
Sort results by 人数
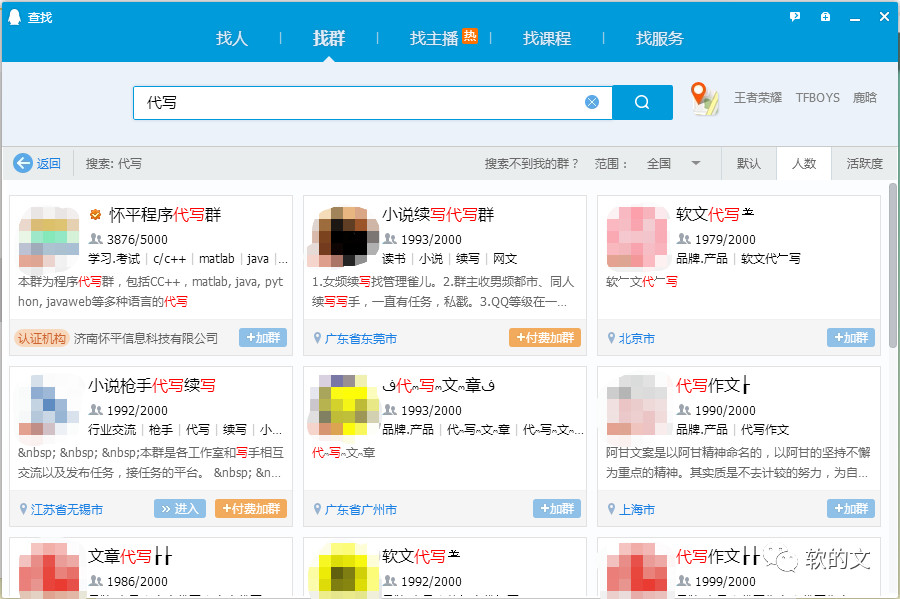click(804, 164)
